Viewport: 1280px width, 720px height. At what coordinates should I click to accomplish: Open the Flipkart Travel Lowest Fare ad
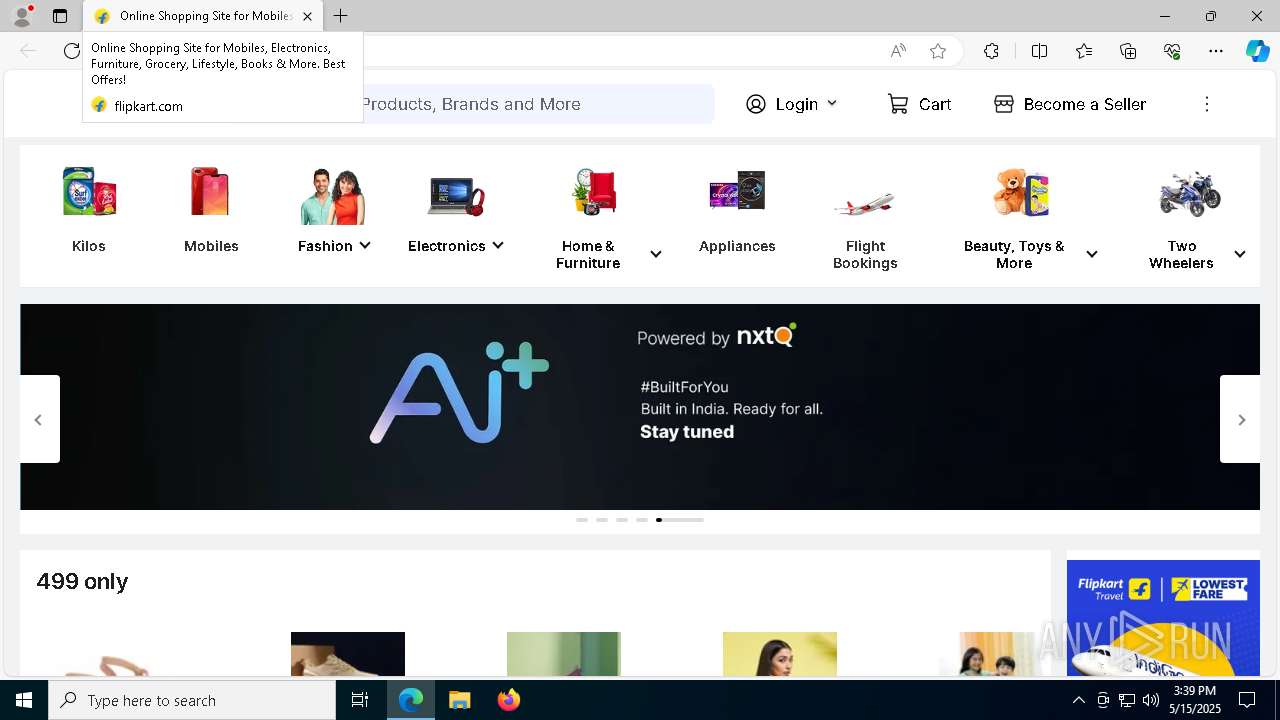tap(1163, 618)
